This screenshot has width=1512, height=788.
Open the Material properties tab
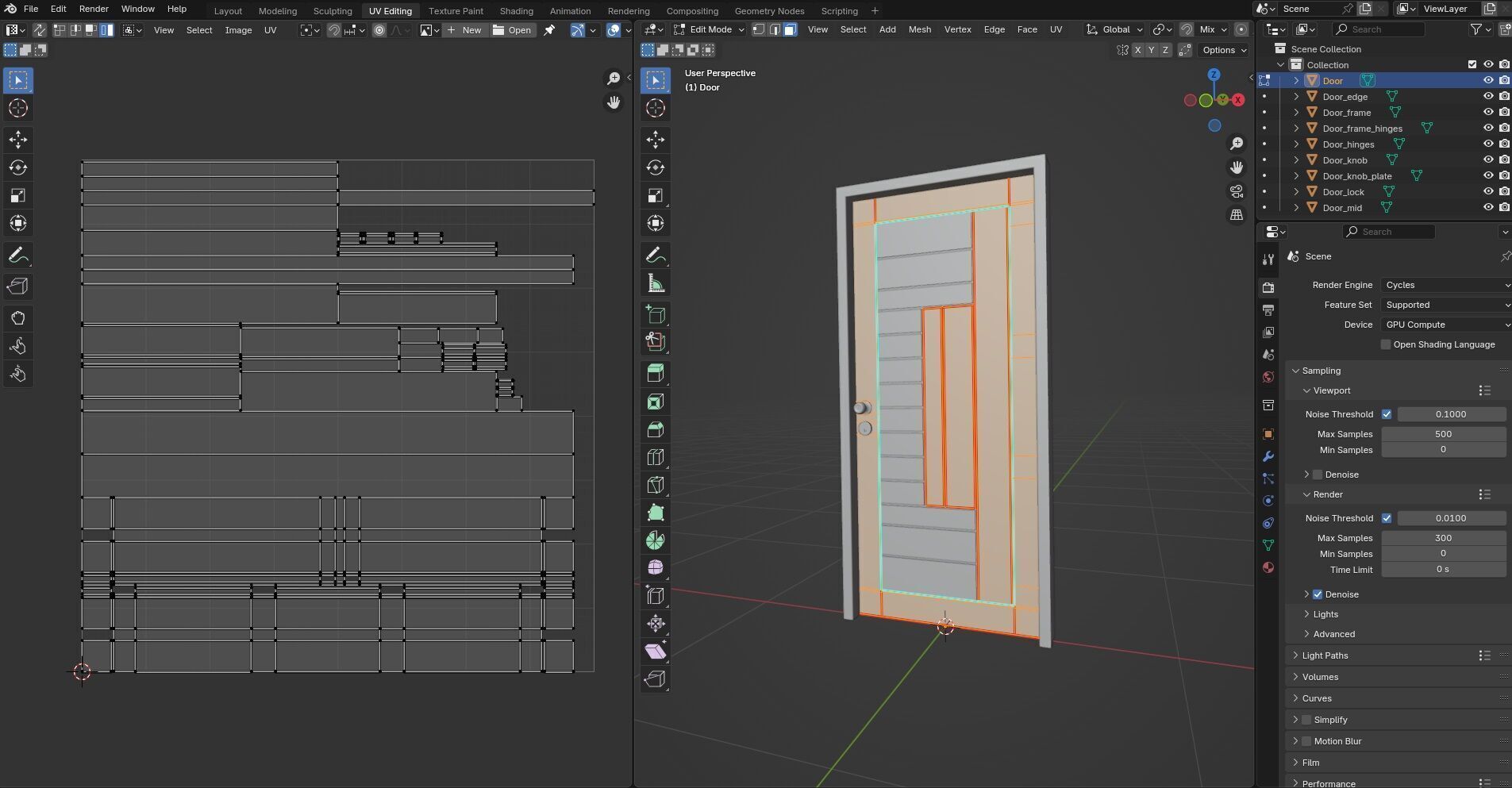(x=1268, y=567)
